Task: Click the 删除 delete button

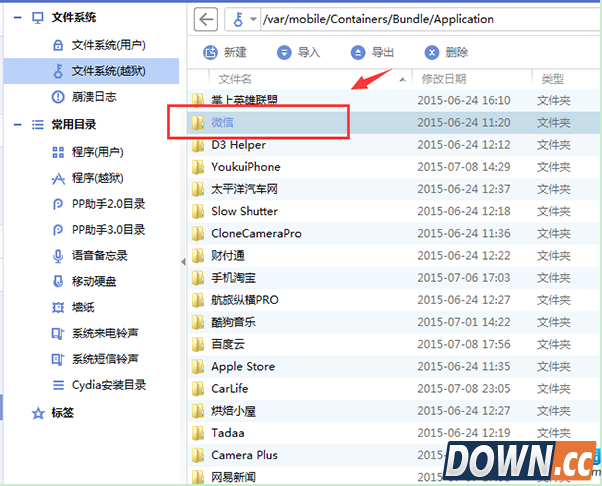Action: (x=447, y=52)
